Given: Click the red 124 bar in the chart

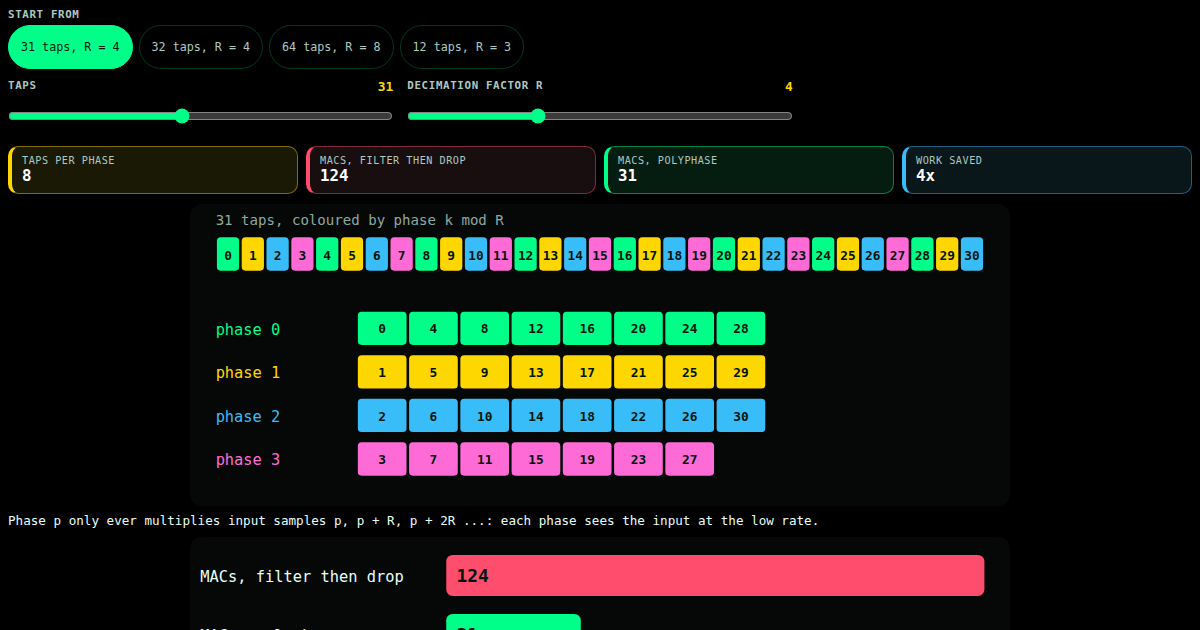Looking at the screenshot, I should click(715, 575).
